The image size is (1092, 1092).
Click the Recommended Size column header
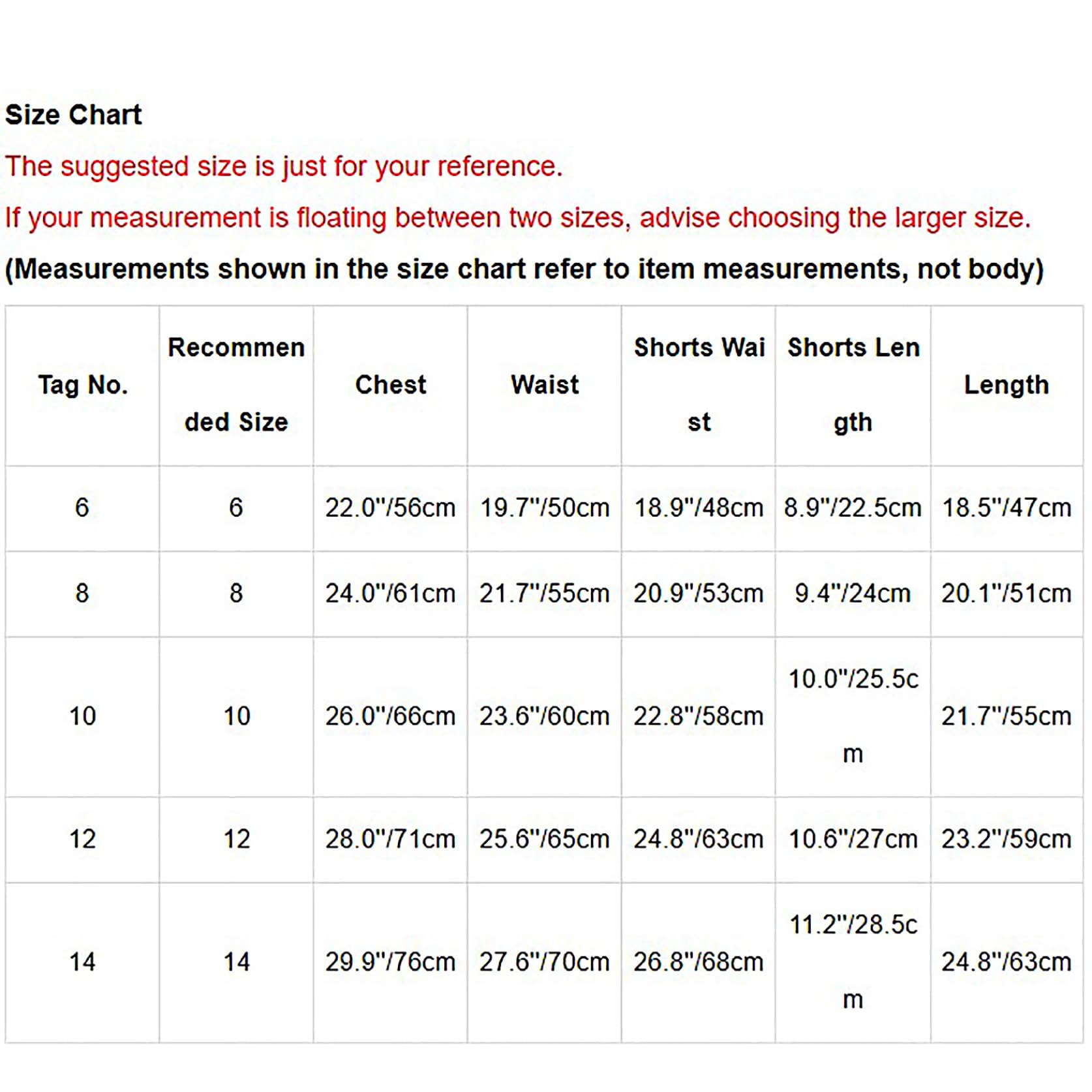coord(236,385)
